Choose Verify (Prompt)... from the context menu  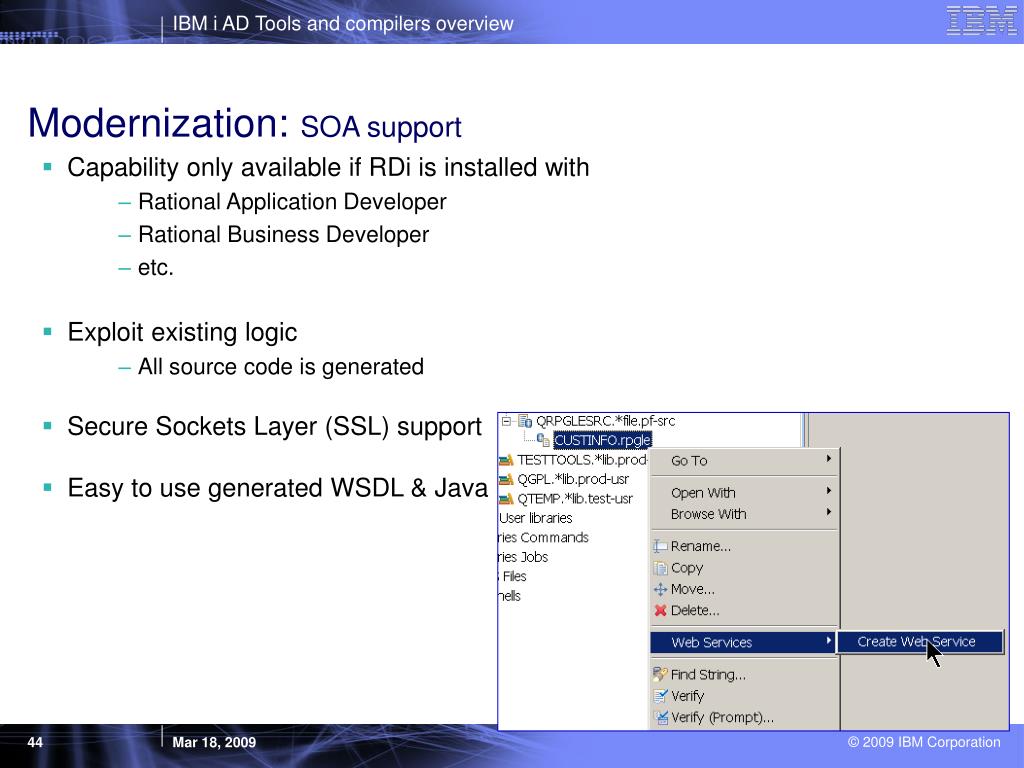pos(744,717)
